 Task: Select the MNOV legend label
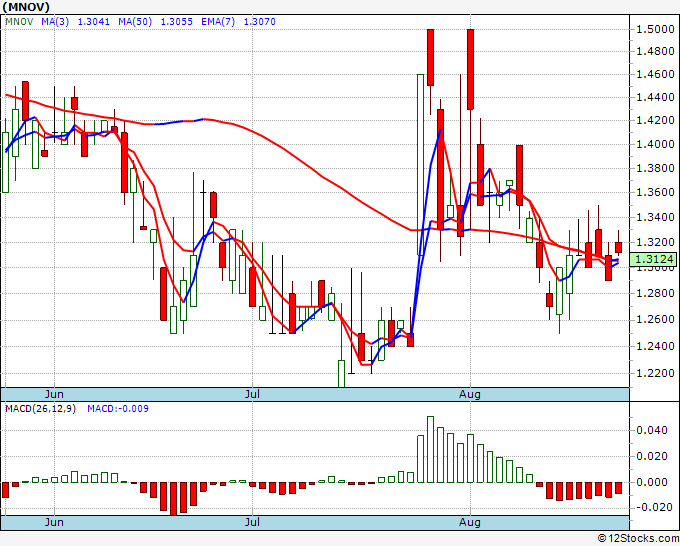(19, 22)
